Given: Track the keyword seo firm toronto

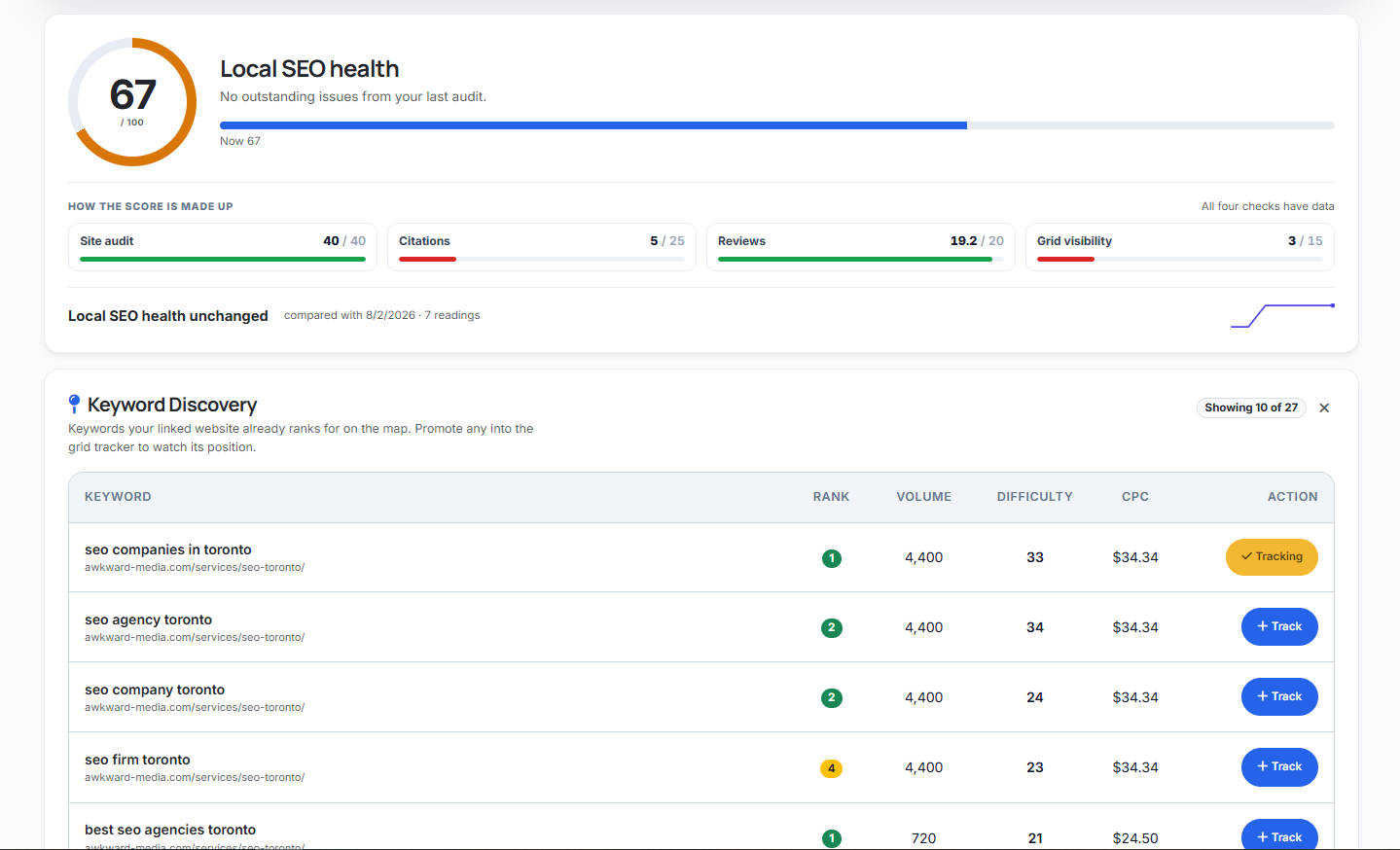Looking at the screenshot, I should coord(1279,766).
